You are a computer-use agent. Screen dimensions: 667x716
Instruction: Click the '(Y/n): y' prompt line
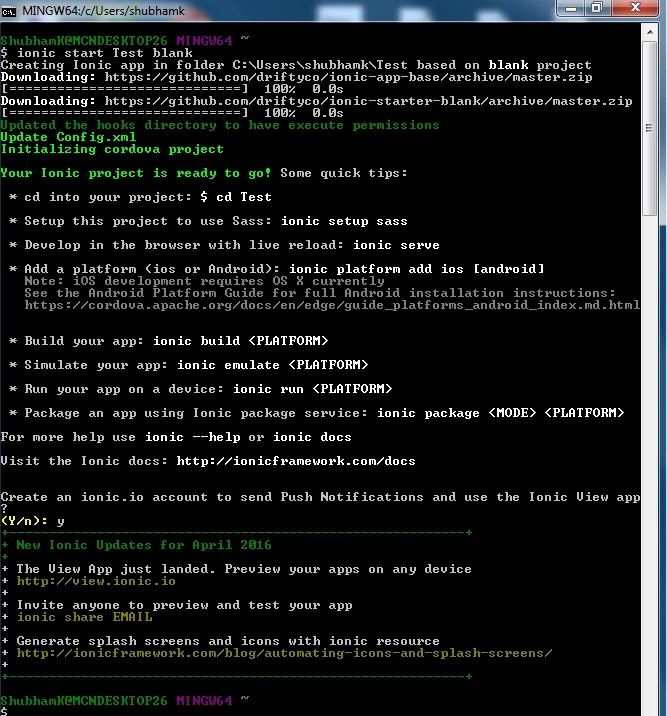(x=33, y=521)
